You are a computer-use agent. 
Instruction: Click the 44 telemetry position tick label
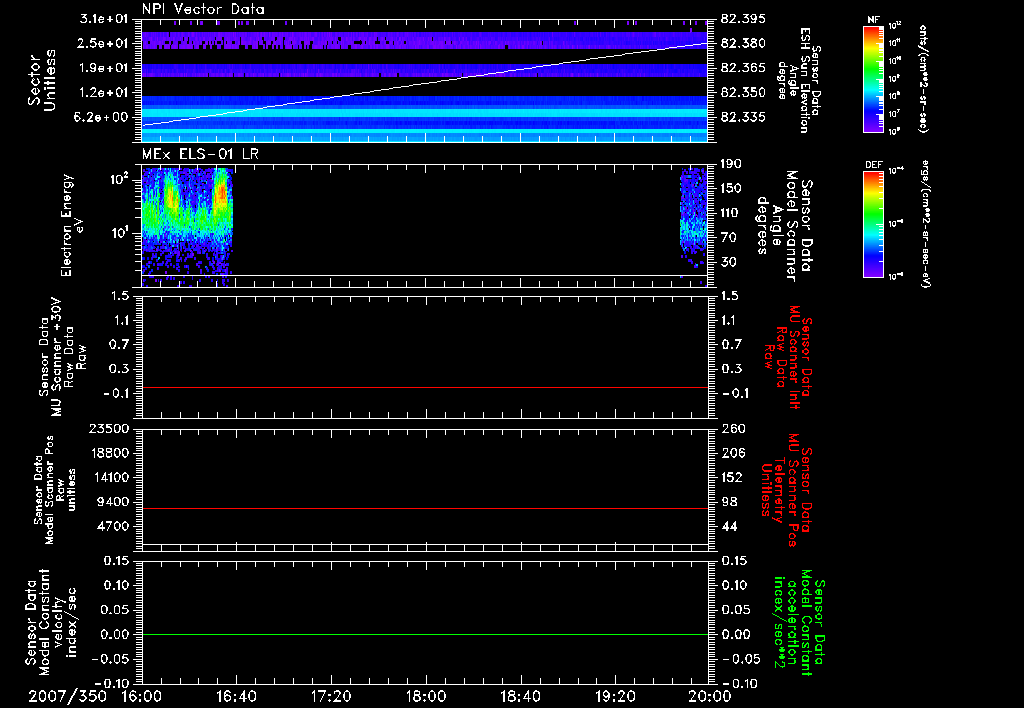point(729,526)
